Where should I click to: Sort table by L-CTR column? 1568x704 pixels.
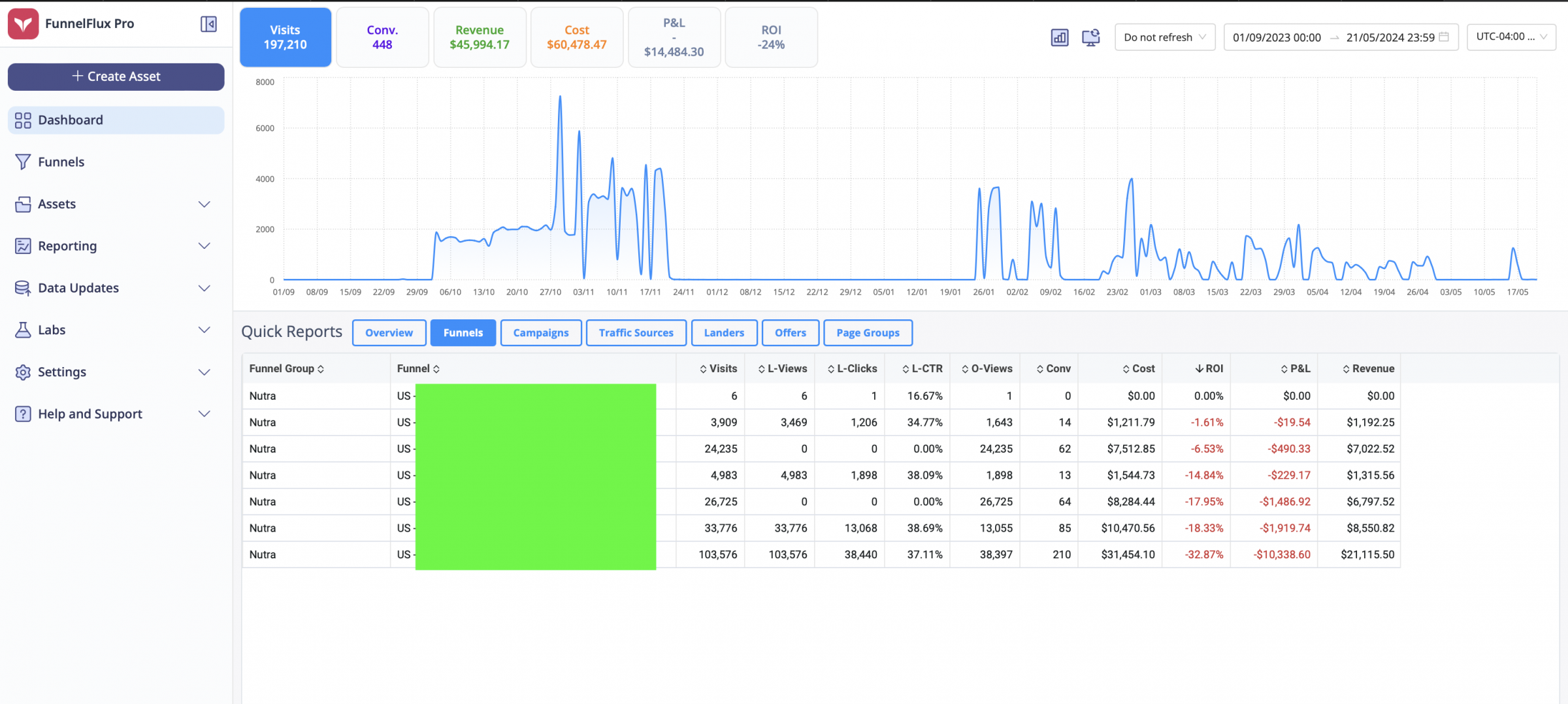click(x=923, y=369)
